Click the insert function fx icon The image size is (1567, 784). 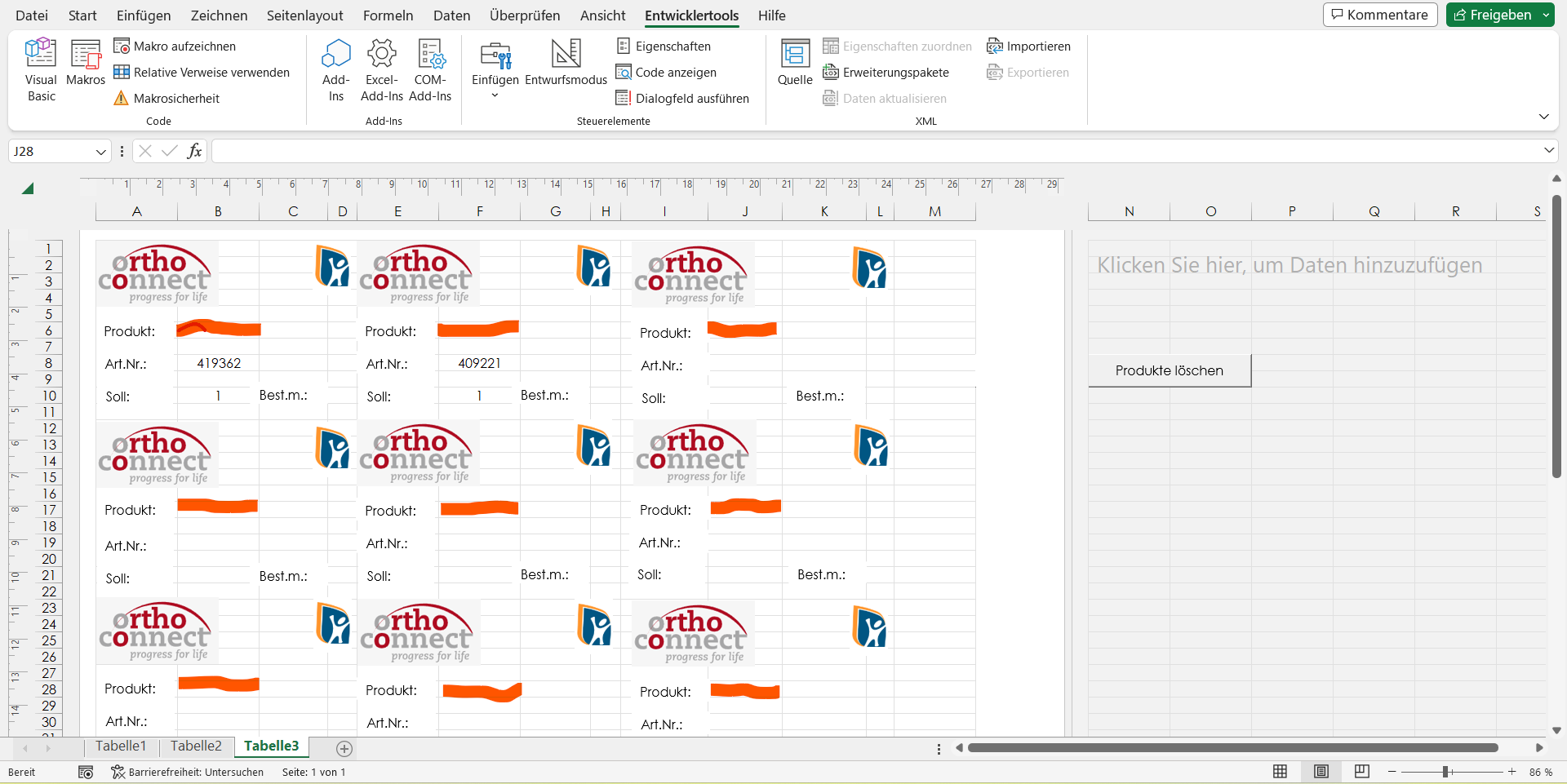point(194,151)
